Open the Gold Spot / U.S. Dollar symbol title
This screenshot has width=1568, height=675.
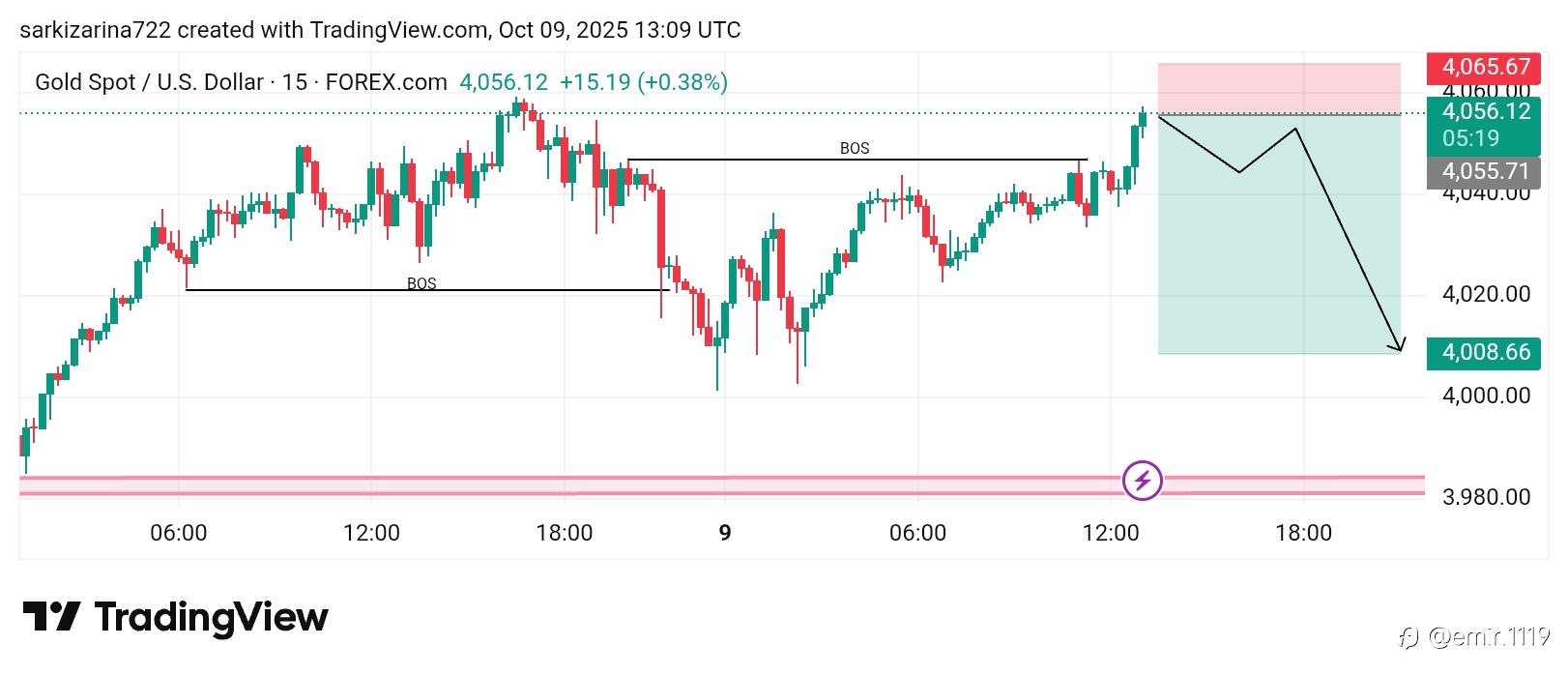(149, 82)
